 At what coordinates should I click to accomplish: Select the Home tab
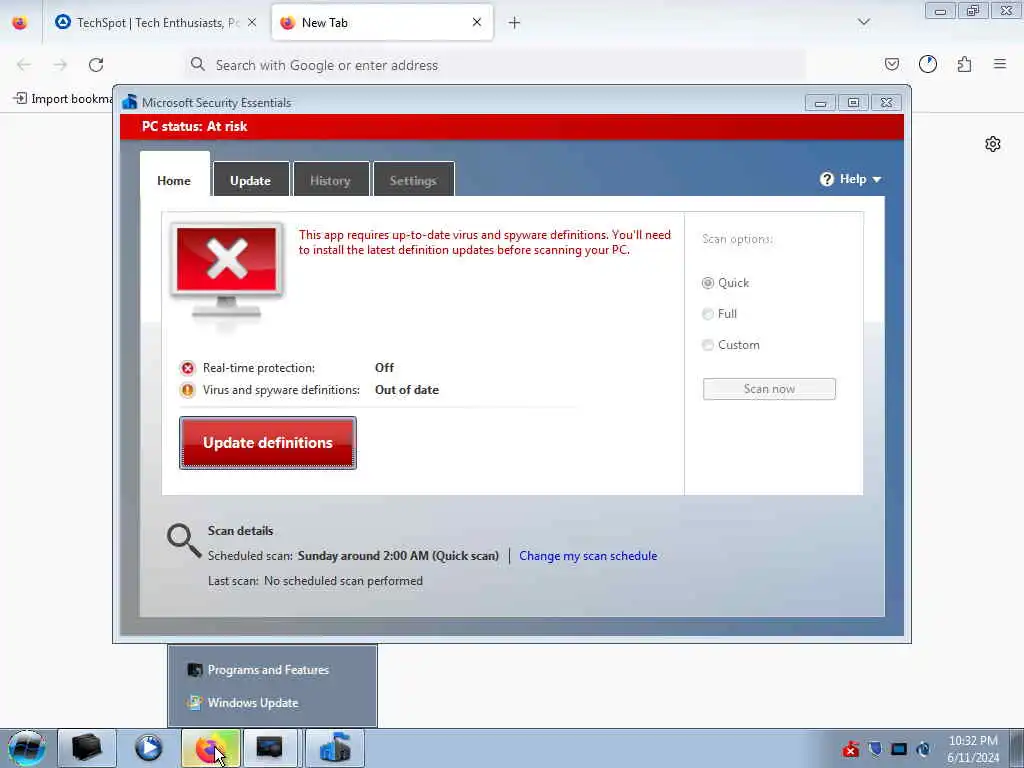coord(174,180)
